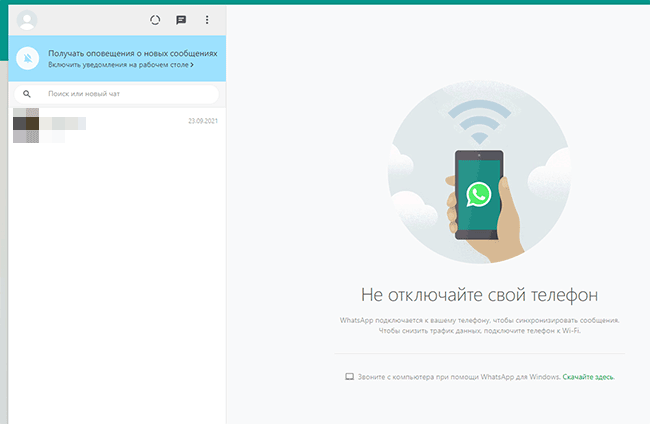Click the blurred chat contact avatar
650x424 pixels.
(x=26, y=126)
